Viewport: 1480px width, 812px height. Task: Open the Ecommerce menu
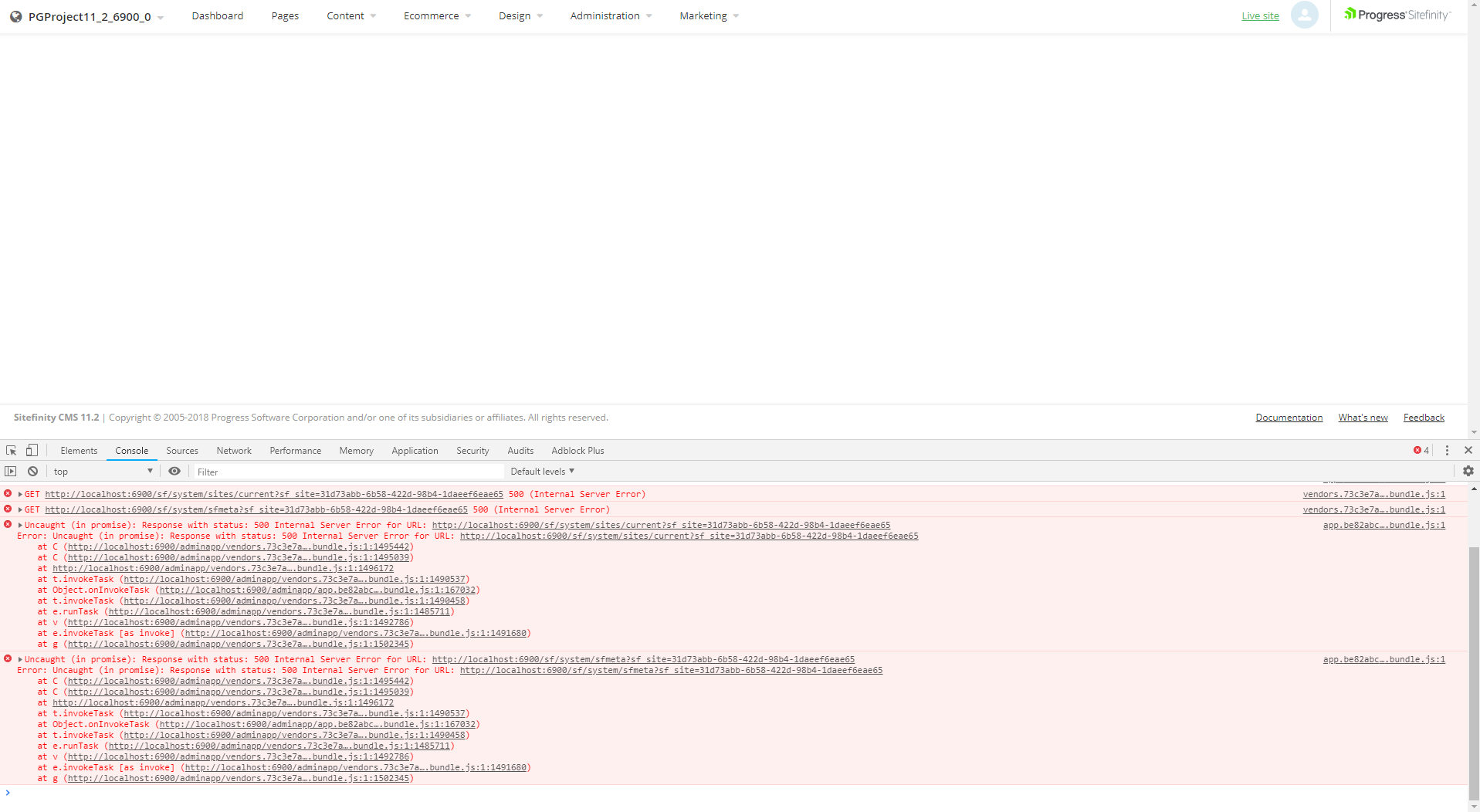click(437, 15)
